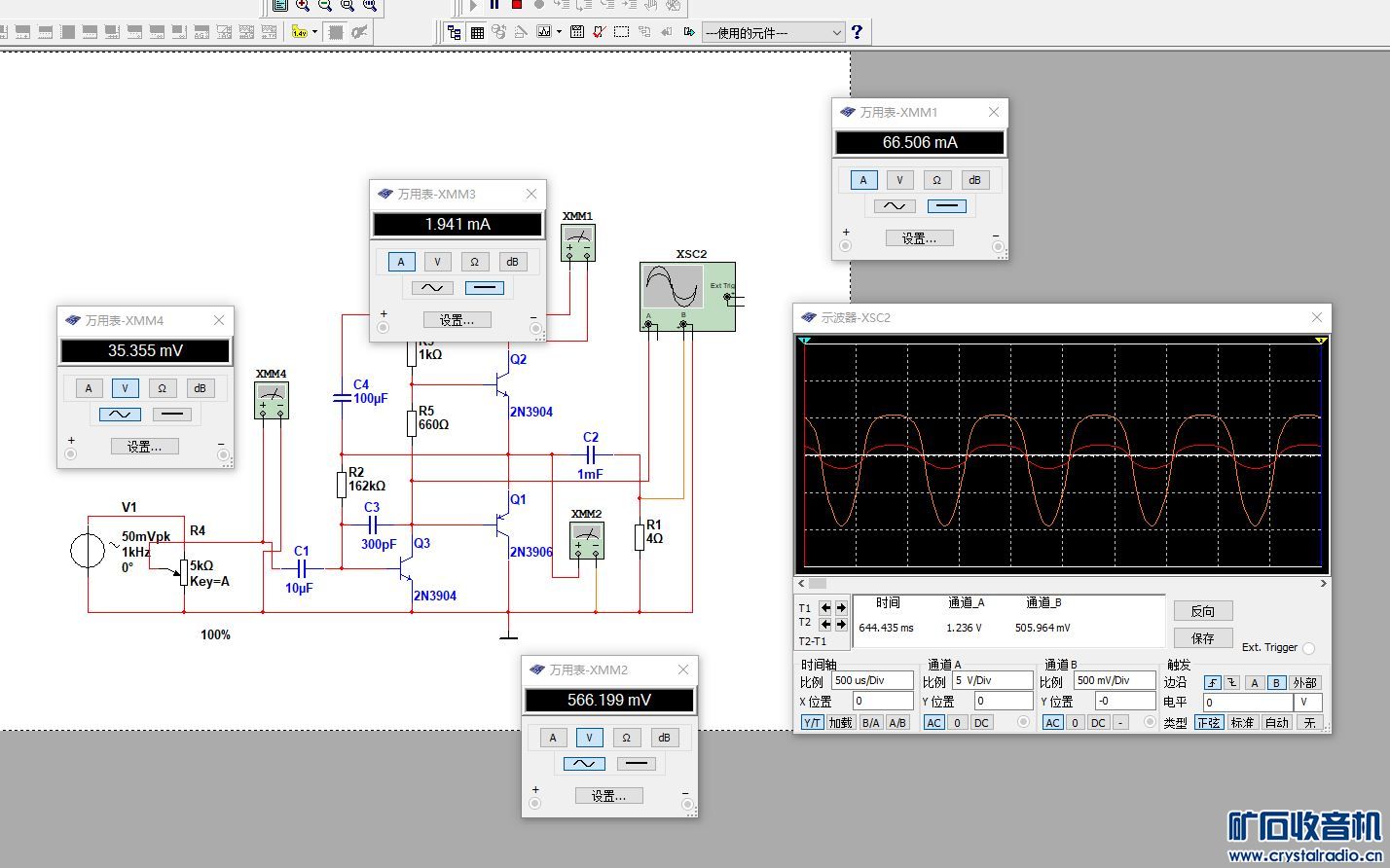Click the 保存 save button on oscilloscope
The height and width of the screenshot is (868, 1390).
(1202, 638)
